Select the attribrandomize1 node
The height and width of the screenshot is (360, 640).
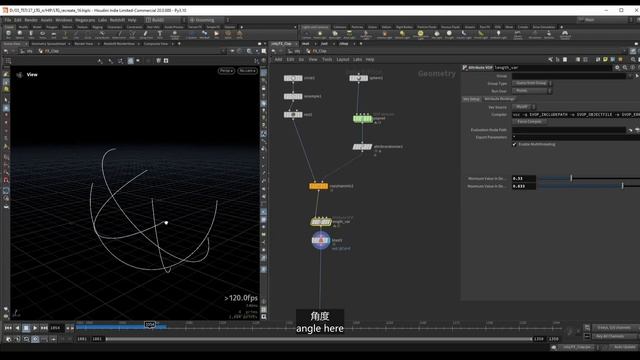click(x=362, y=147)
